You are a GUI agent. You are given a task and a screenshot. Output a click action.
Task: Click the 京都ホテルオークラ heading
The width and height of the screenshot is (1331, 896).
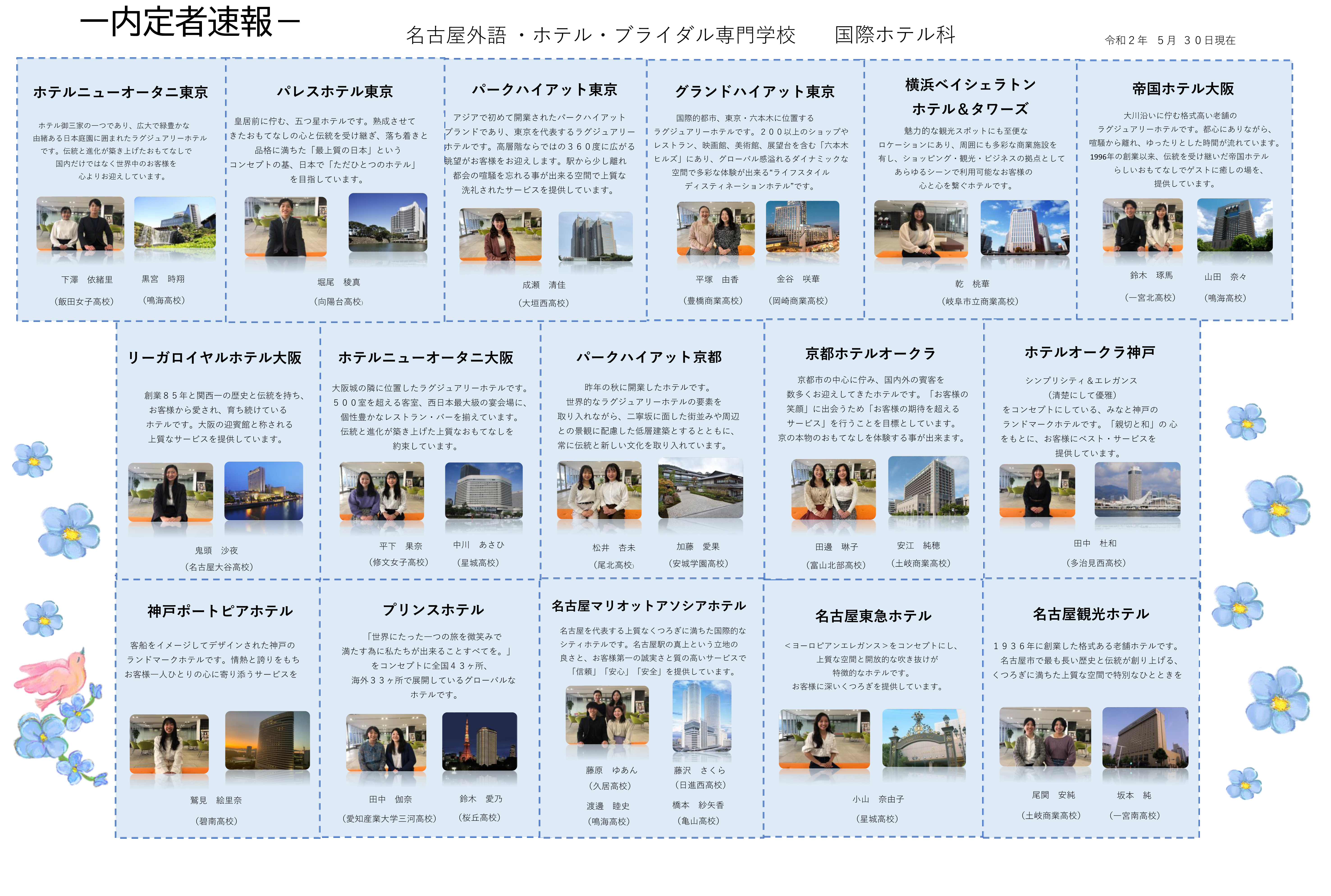870,354
